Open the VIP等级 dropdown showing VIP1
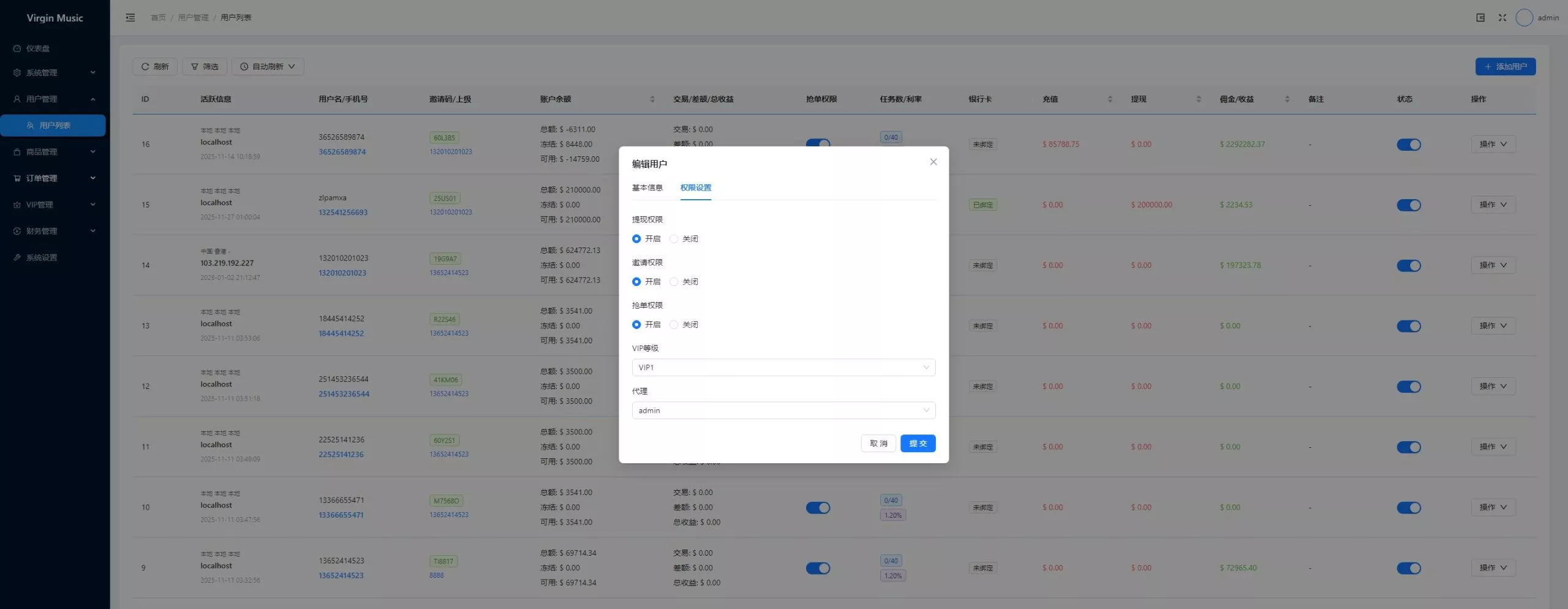This screenshot has width=1568, height=609. point(783,368)
